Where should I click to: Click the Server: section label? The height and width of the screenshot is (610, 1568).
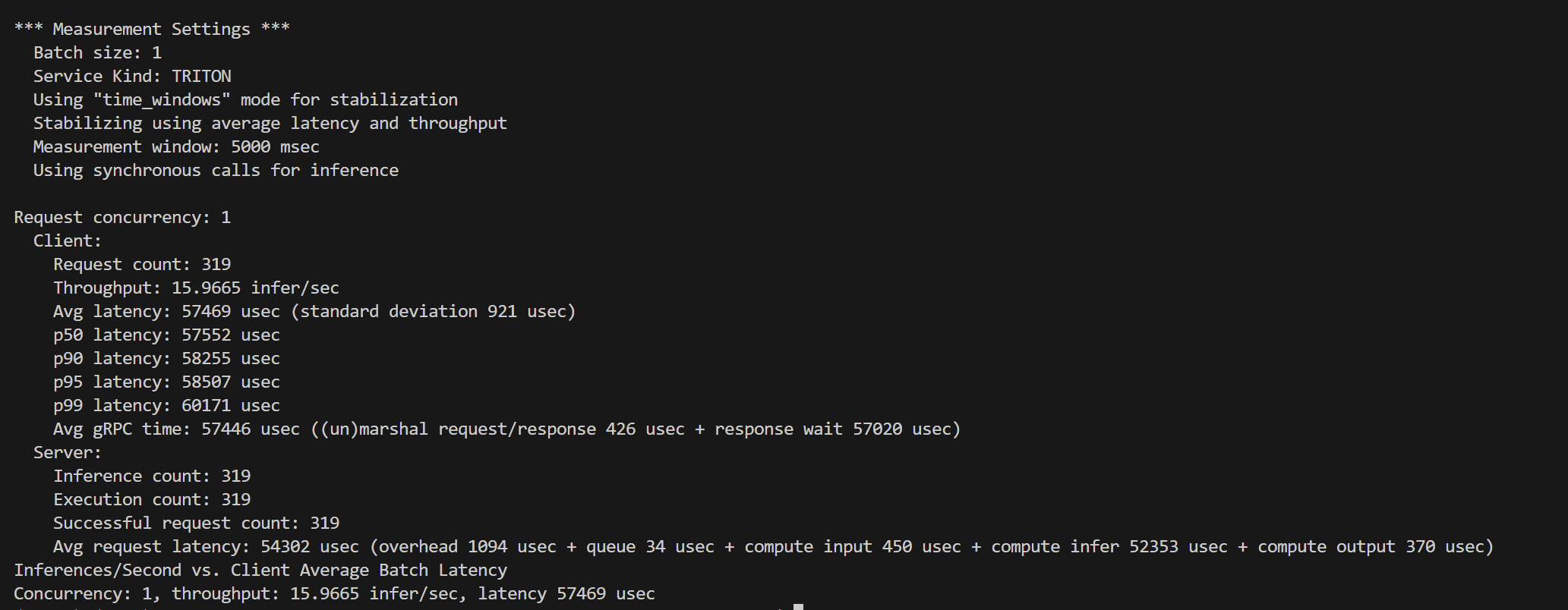(x=67, y=453)
